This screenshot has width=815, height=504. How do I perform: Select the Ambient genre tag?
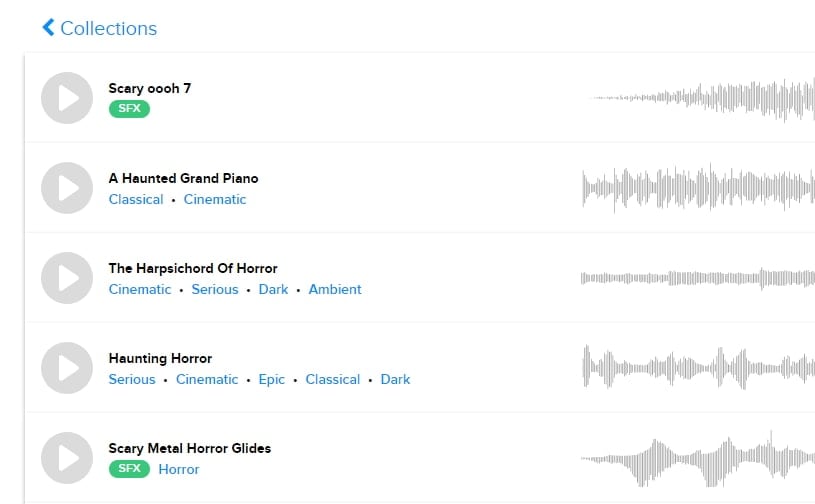[335, 289]
